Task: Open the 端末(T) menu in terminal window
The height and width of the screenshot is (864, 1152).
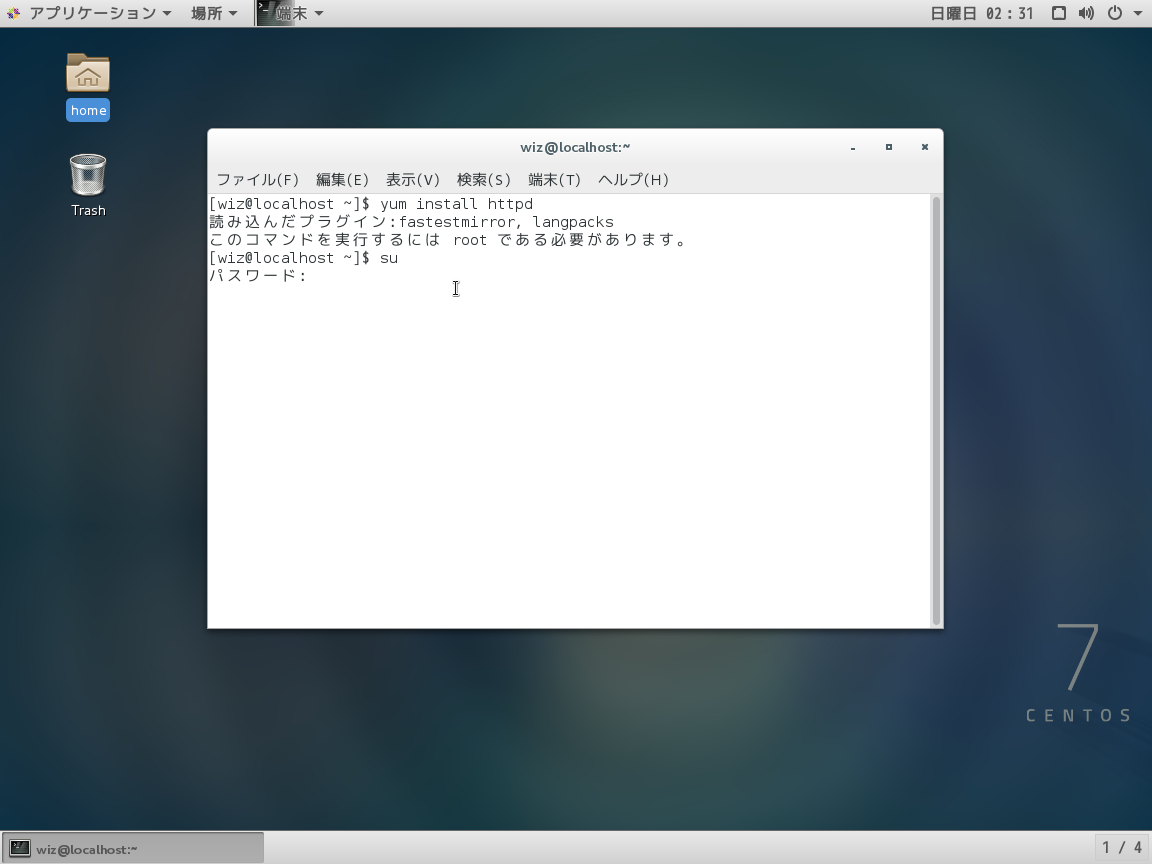Action: point(555,180)
